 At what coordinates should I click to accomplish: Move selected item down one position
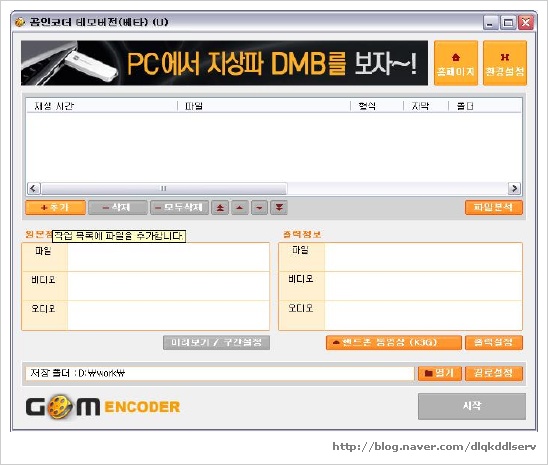pyautogui.click(x=259, y=208)
